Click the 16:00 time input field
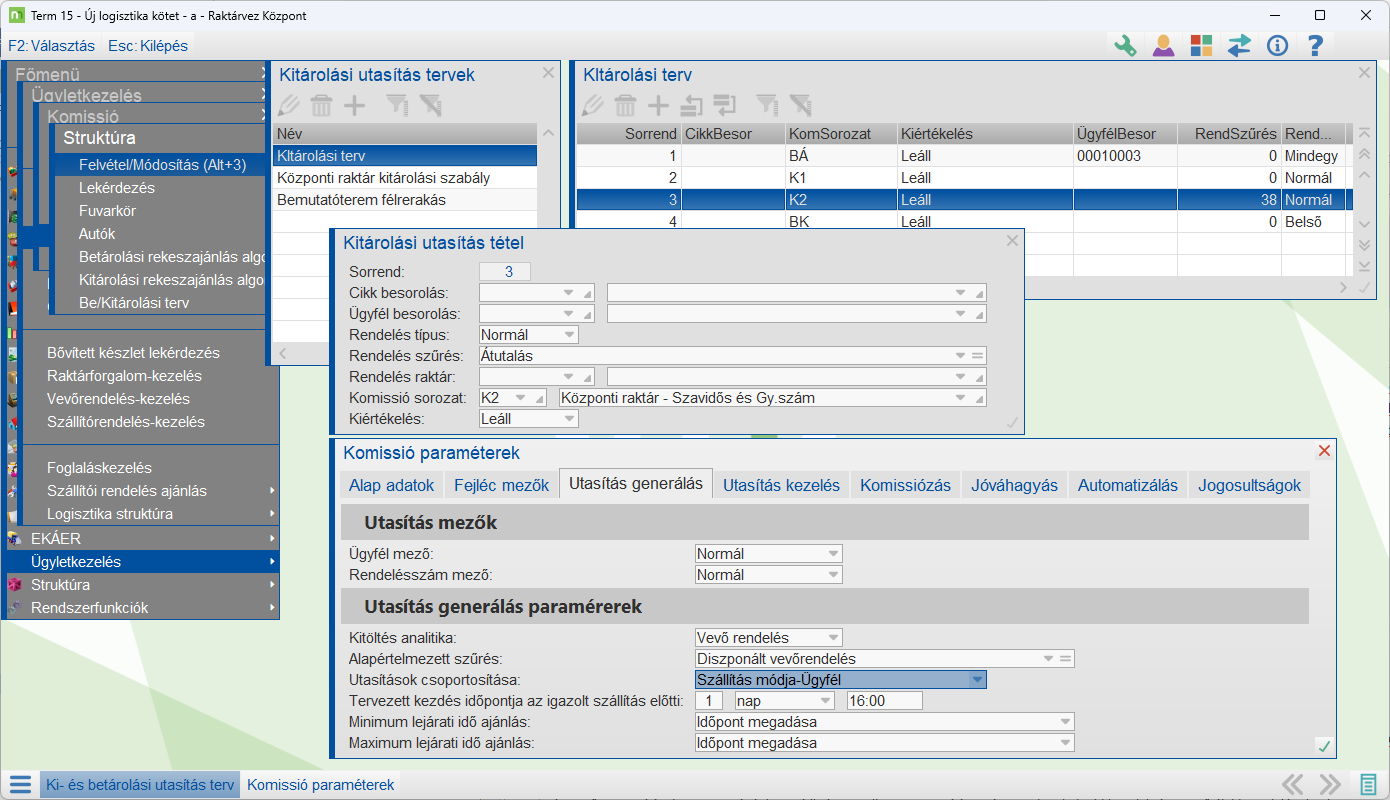The width and height of the screenshot is (1390, 800). coord(883,701)
